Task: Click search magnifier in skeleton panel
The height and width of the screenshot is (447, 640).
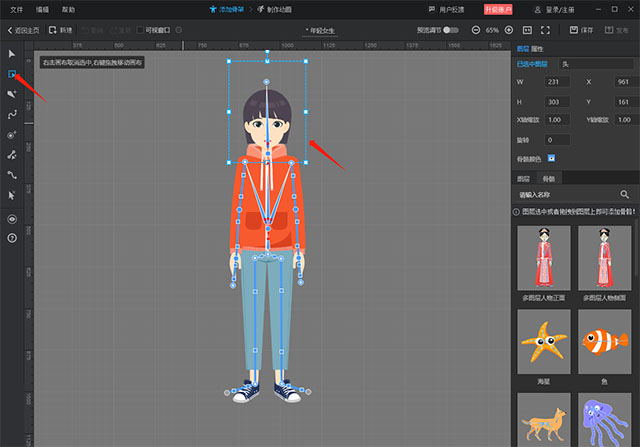Action: coord(625,194)
